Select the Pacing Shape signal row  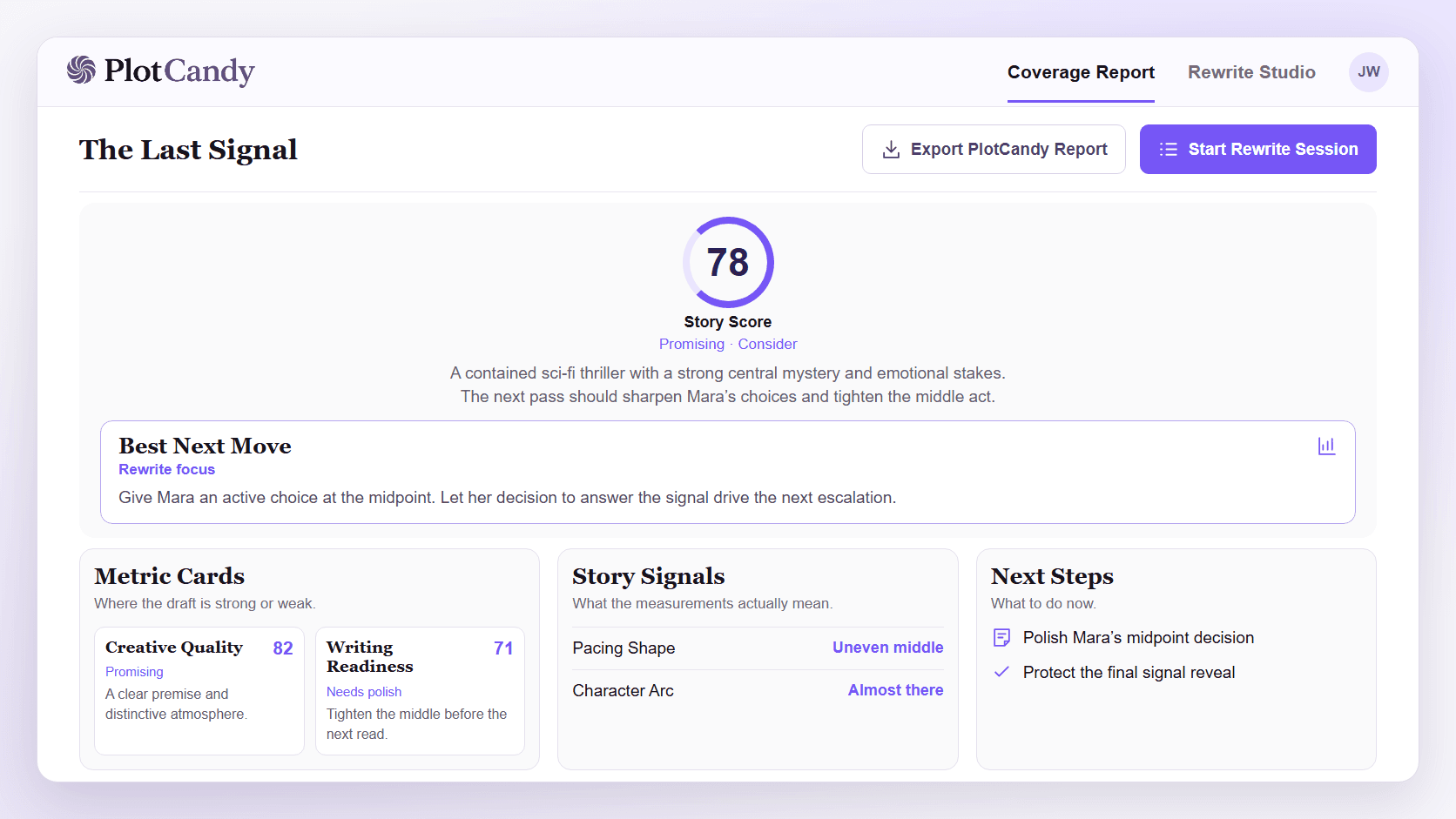coord(758,648)
